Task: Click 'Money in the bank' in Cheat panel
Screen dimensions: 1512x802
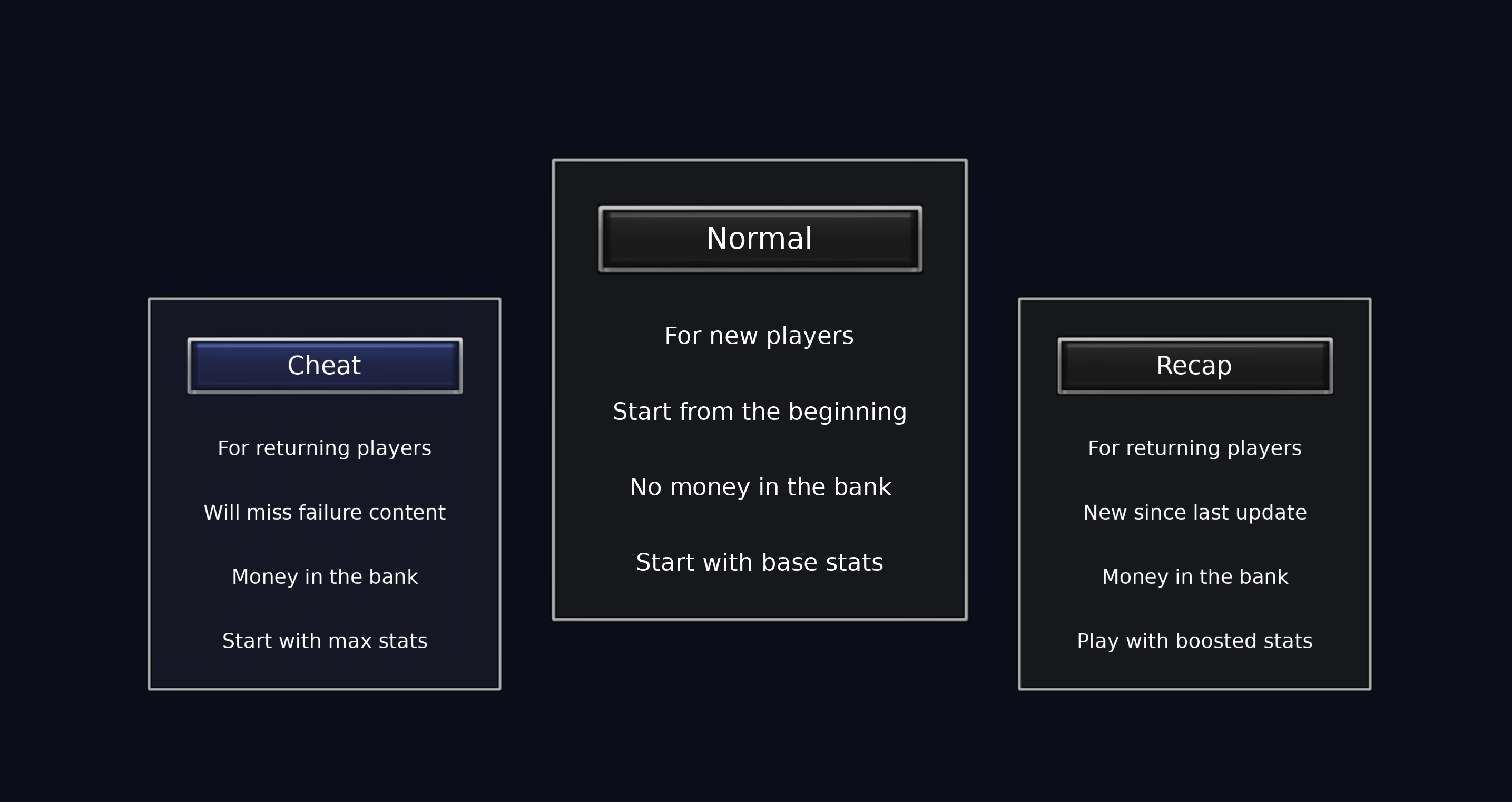Action: tap(325, 576)
